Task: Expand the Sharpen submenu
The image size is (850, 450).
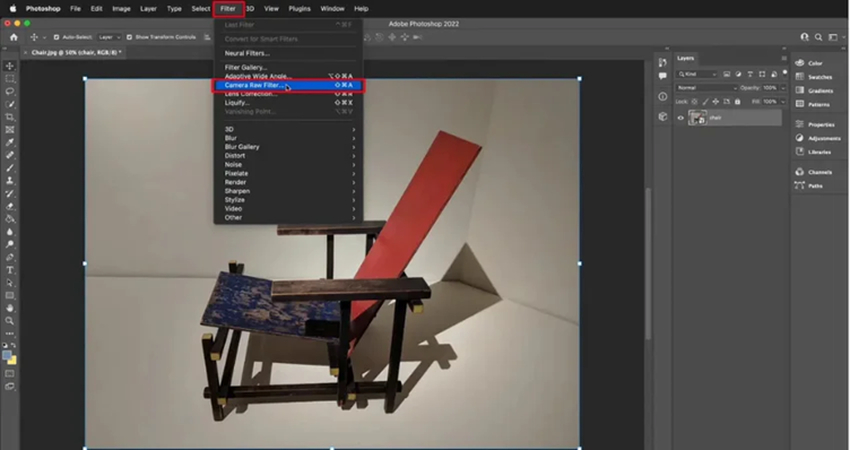Action: click(288, 191)
